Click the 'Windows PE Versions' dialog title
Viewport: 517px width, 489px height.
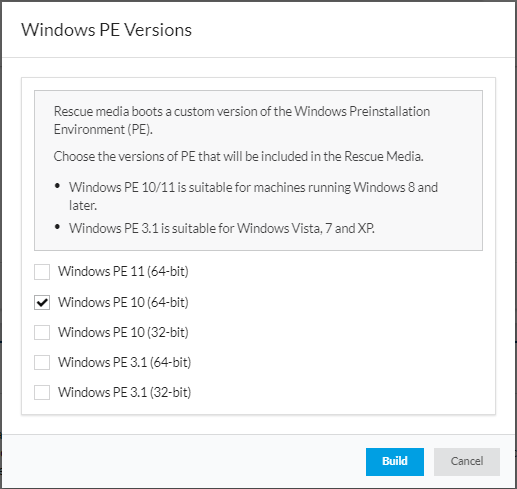107,30
